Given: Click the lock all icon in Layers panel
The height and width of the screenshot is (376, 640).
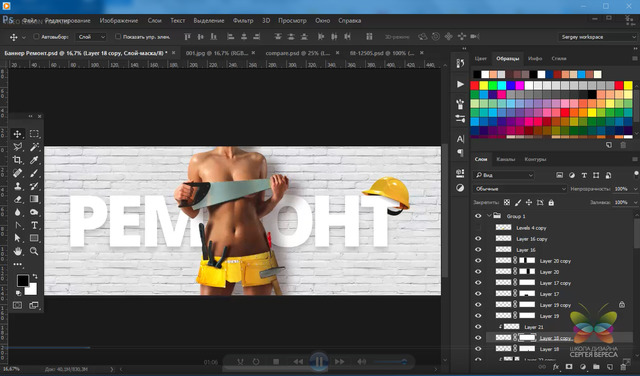Looking at the screenshot, I should (x=551, y=202).
